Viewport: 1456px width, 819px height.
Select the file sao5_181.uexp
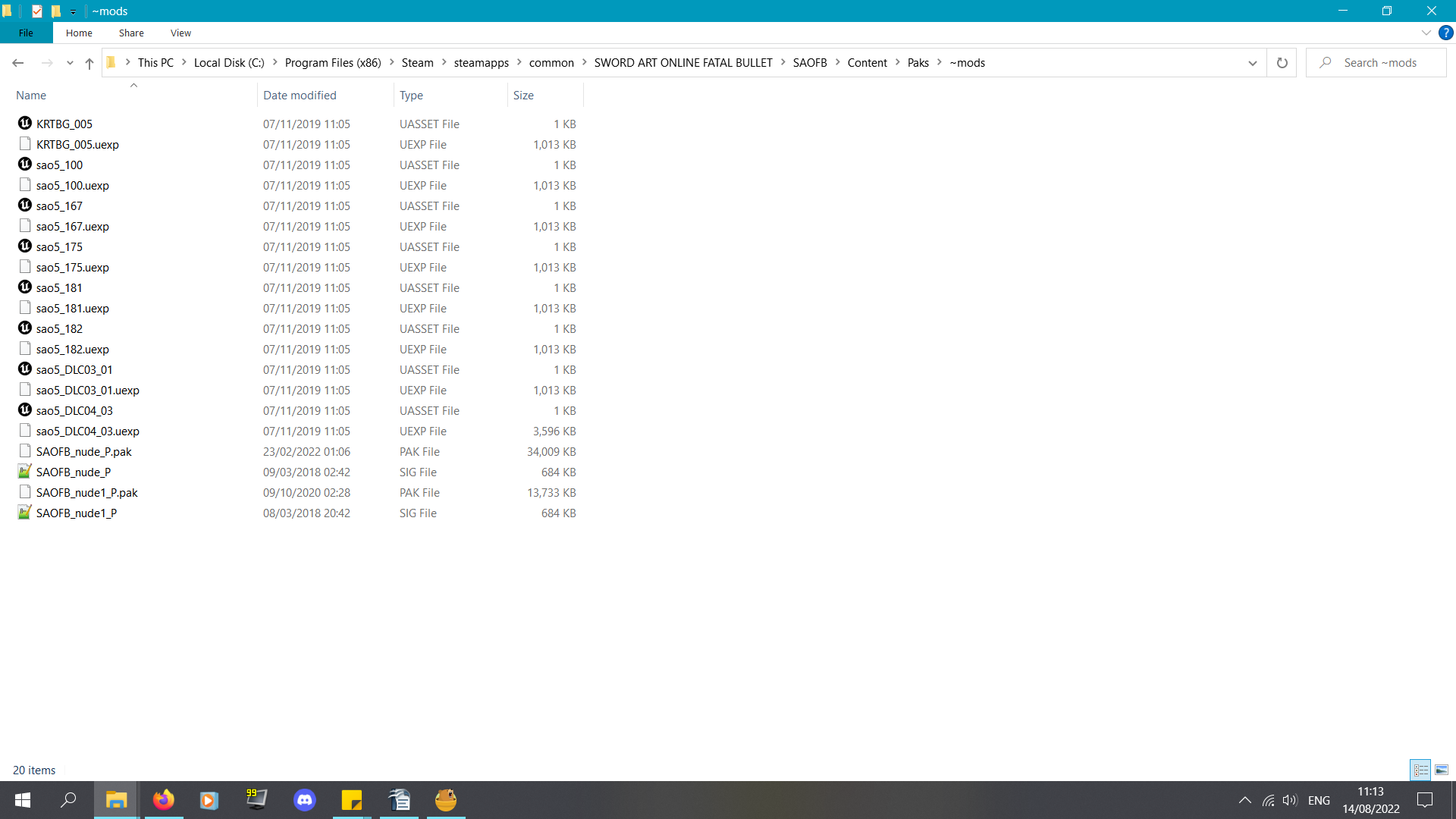pyautogui.click(x=73, y=308)
